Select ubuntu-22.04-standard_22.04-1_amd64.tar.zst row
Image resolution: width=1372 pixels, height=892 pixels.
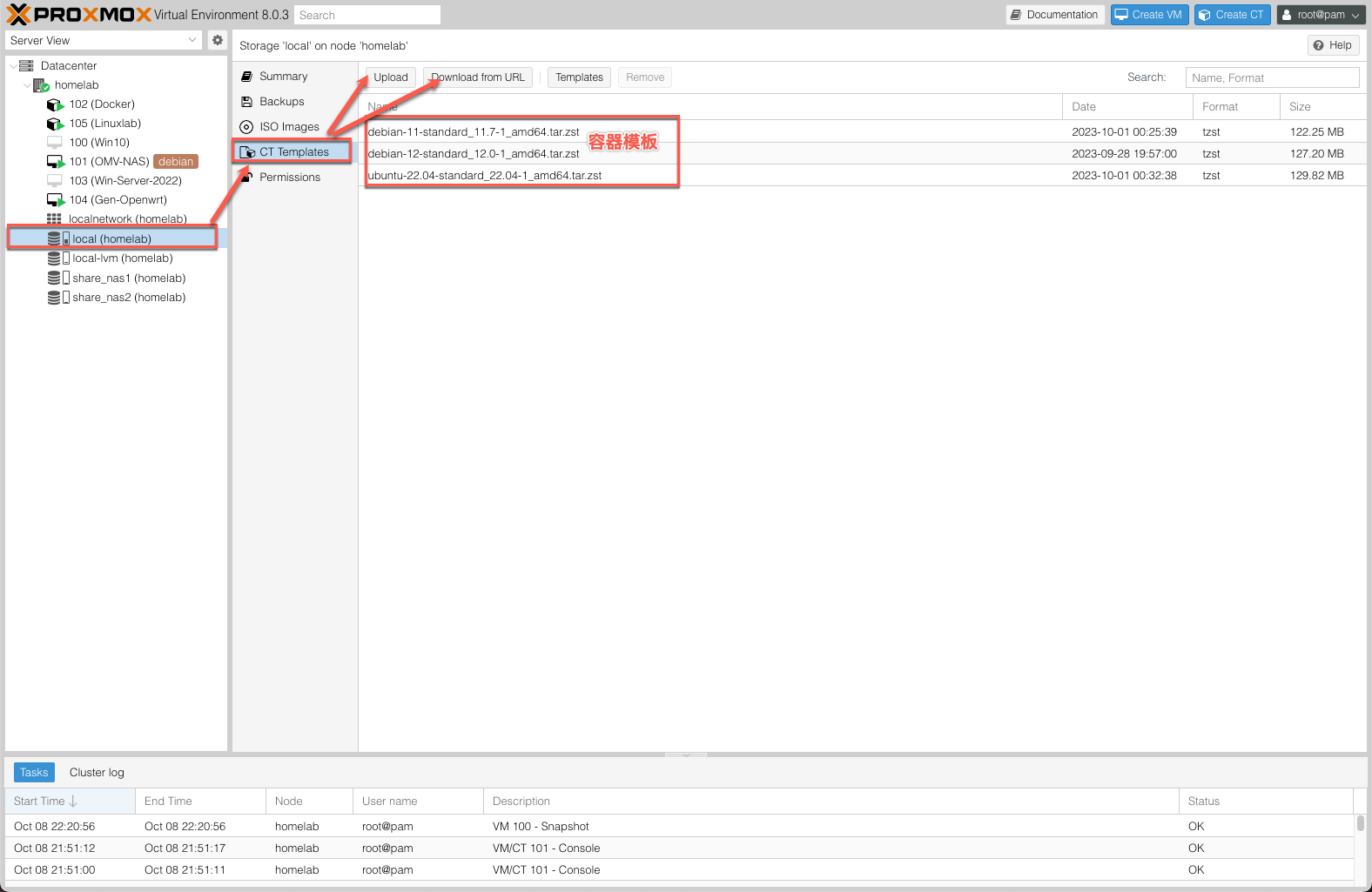coord(862,176)
